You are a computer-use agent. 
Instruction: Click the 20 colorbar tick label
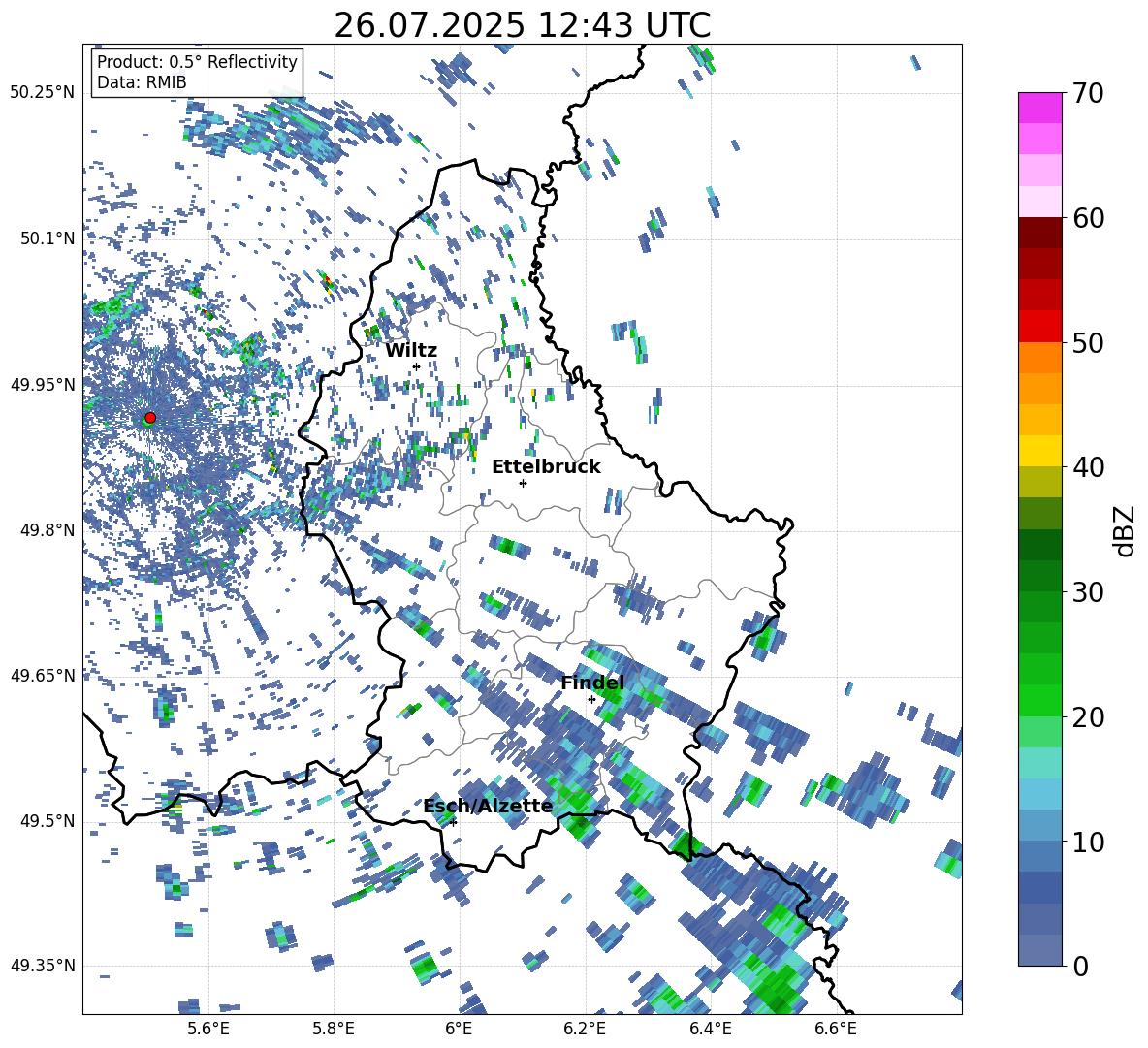[x=1088, y=717]
